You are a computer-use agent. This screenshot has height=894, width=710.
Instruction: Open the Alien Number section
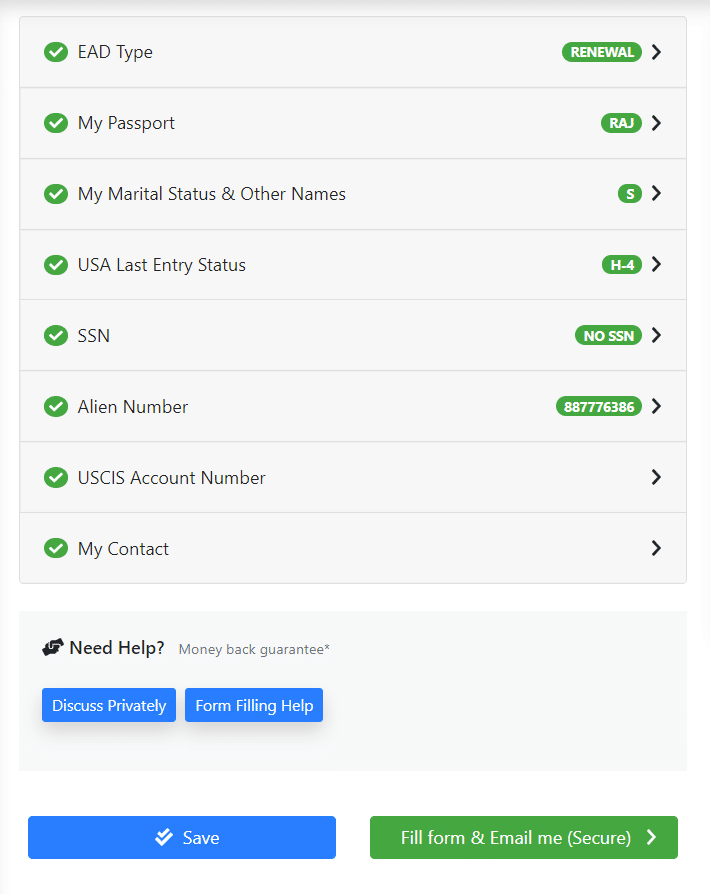(656, 406)
